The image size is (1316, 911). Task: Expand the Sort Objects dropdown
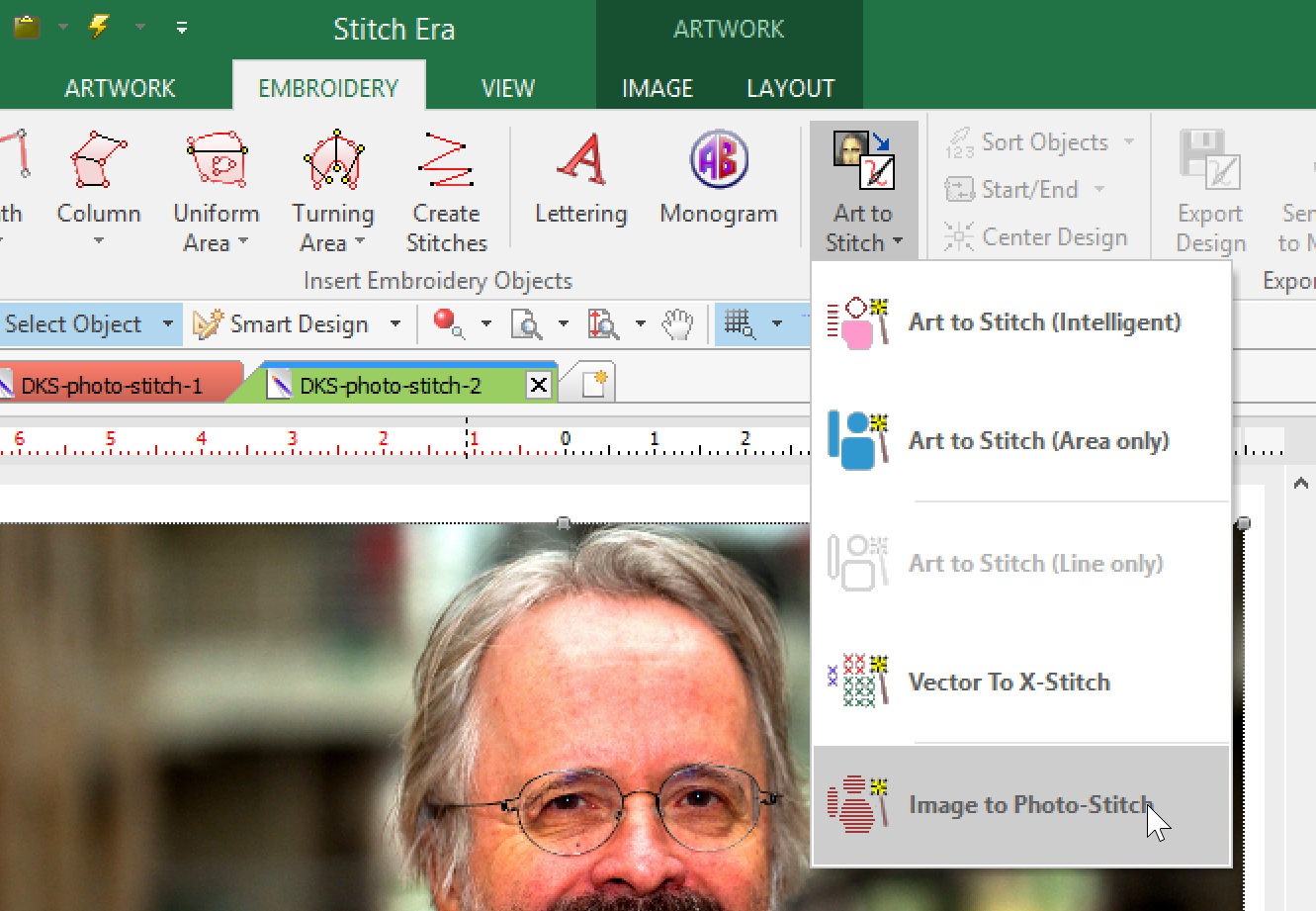coord(1129,142)
